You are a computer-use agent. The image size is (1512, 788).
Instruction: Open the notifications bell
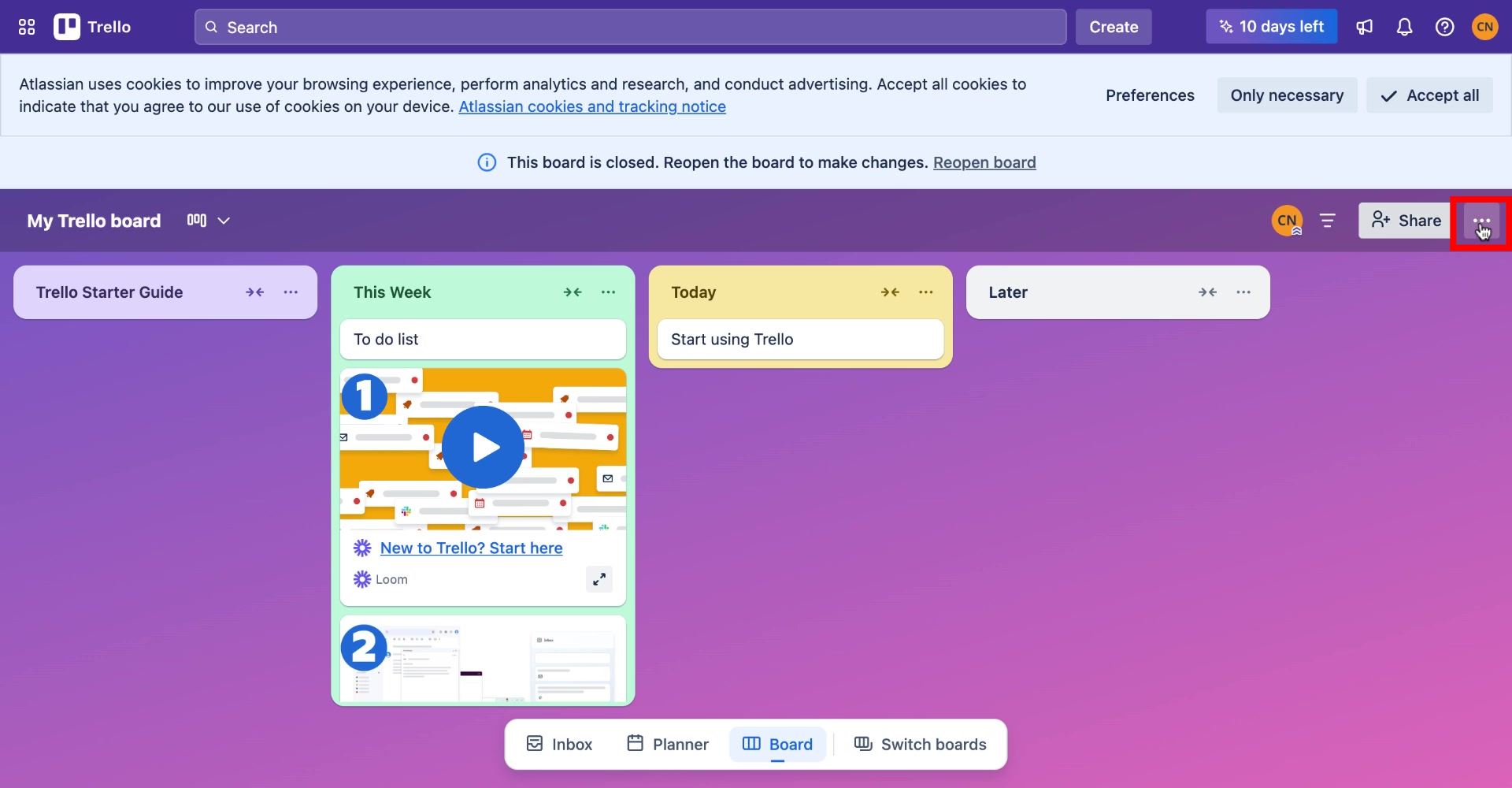coord(1405,26)
